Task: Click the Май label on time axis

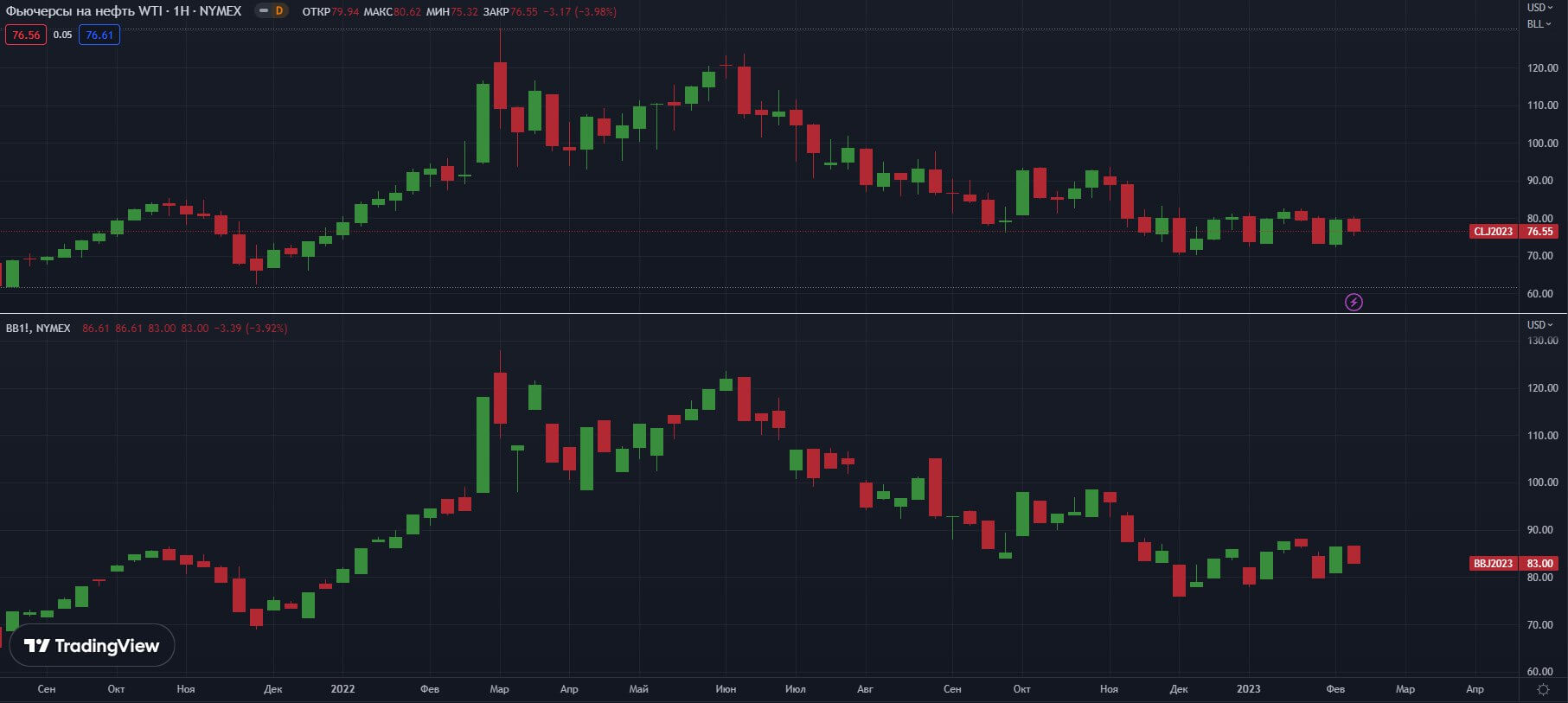Action: [x=638, y=689]
